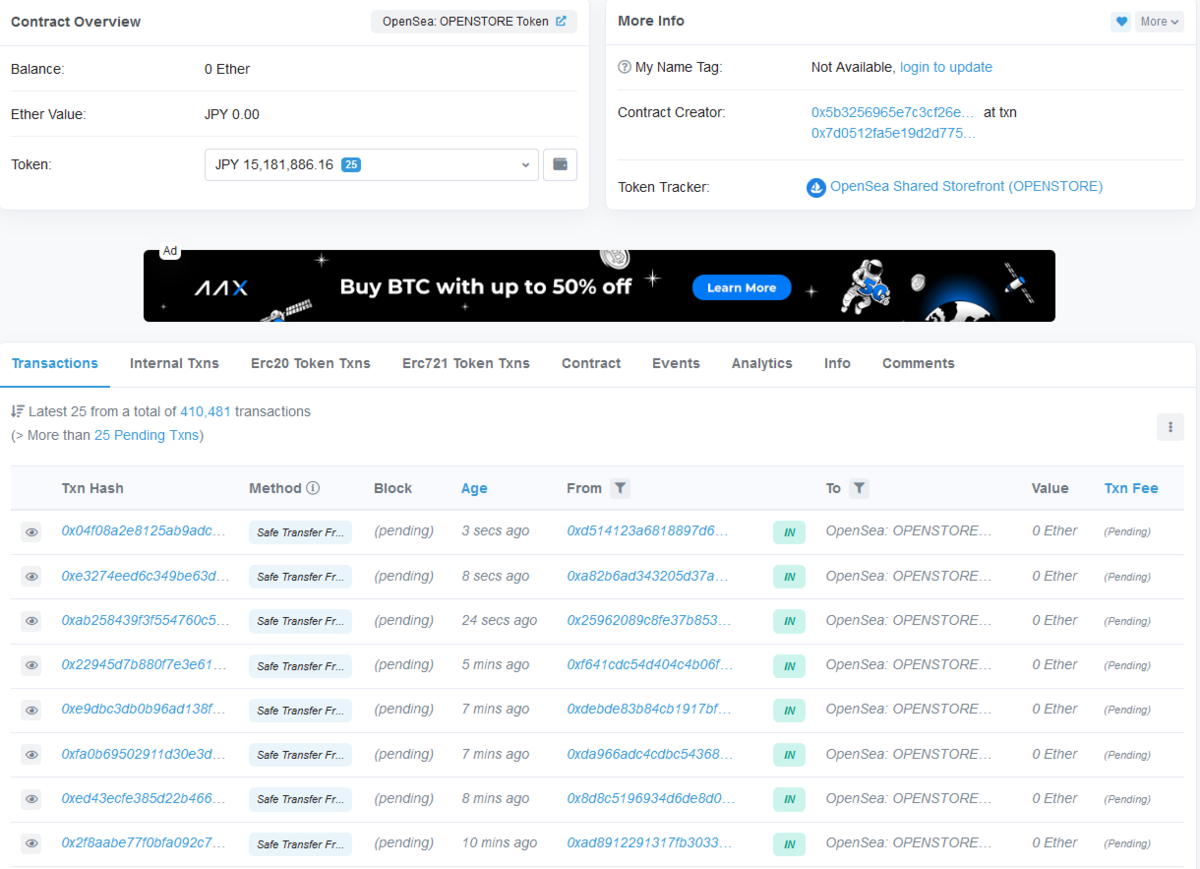The height and width of the screenshot is (869, 1200).
Task: Click the login to update link
Action: tap(946, 67)
